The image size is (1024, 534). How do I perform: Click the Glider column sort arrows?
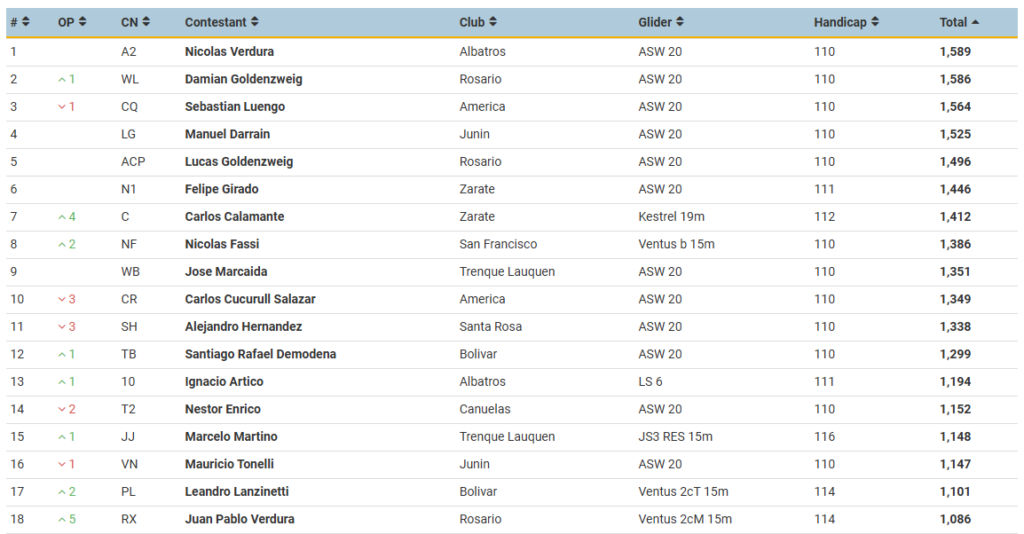tap(680, 22)
